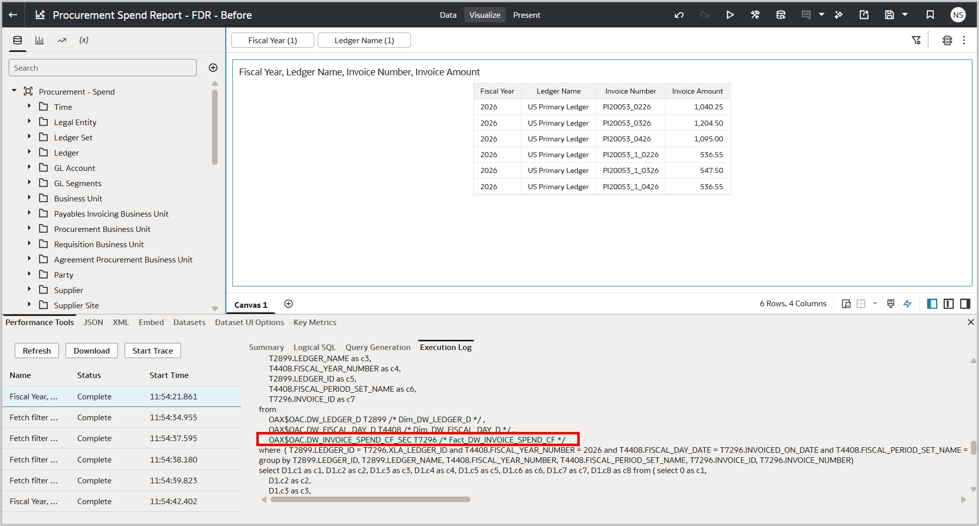Select the log row started 11:54:42.402
979x526 pixels.
point(121,501)
